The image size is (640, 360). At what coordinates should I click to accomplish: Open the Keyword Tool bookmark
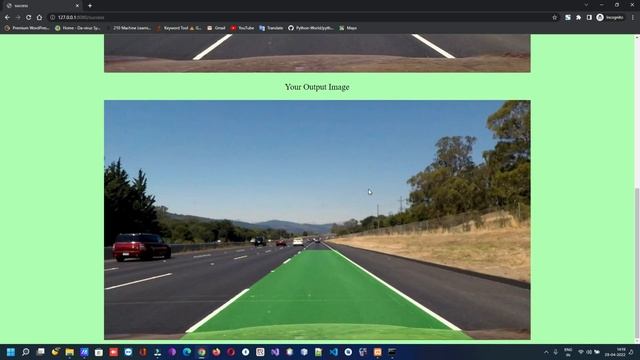click(x=179, y=28)
